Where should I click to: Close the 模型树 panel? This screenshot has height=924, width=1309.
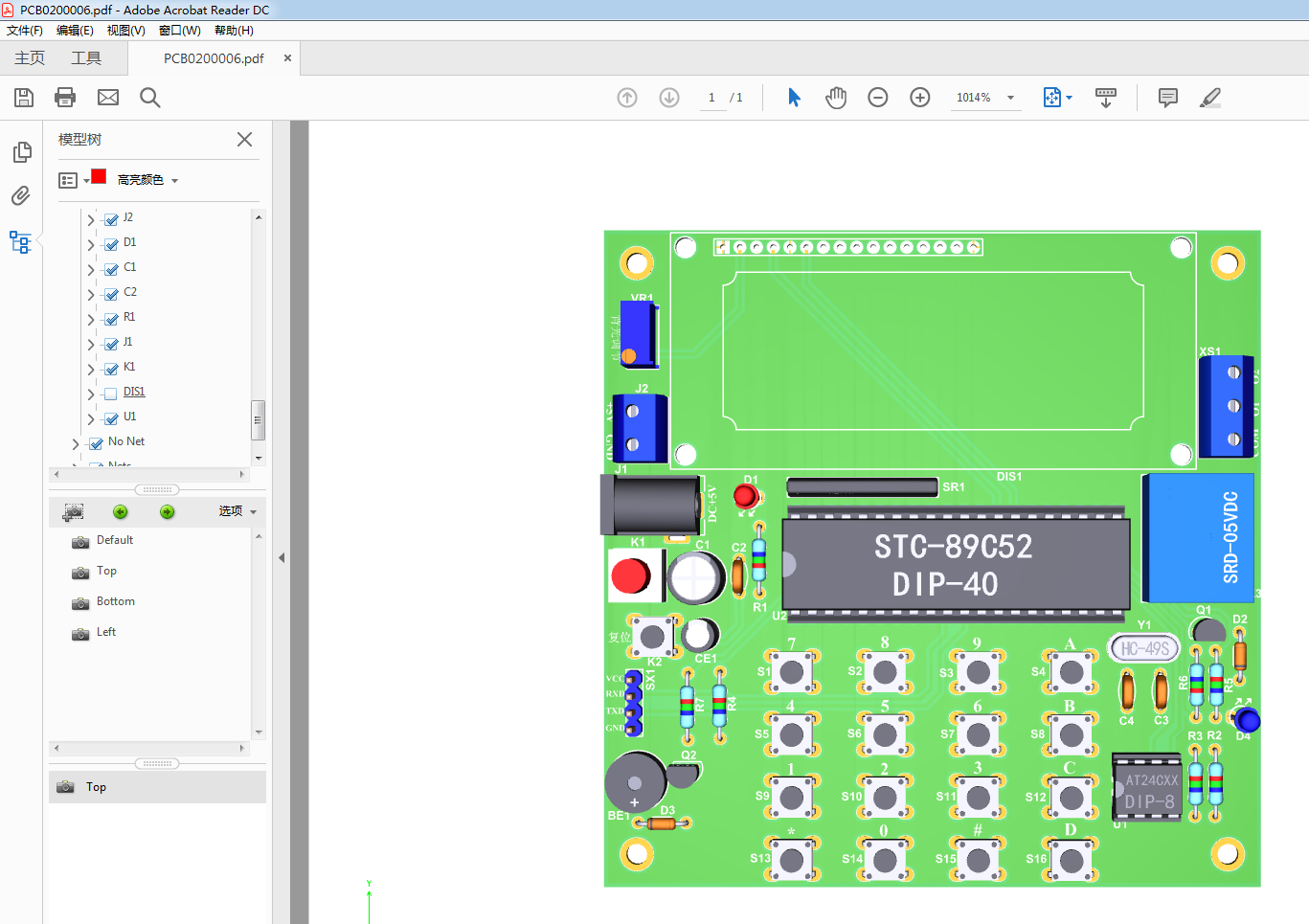coord(245,140)
